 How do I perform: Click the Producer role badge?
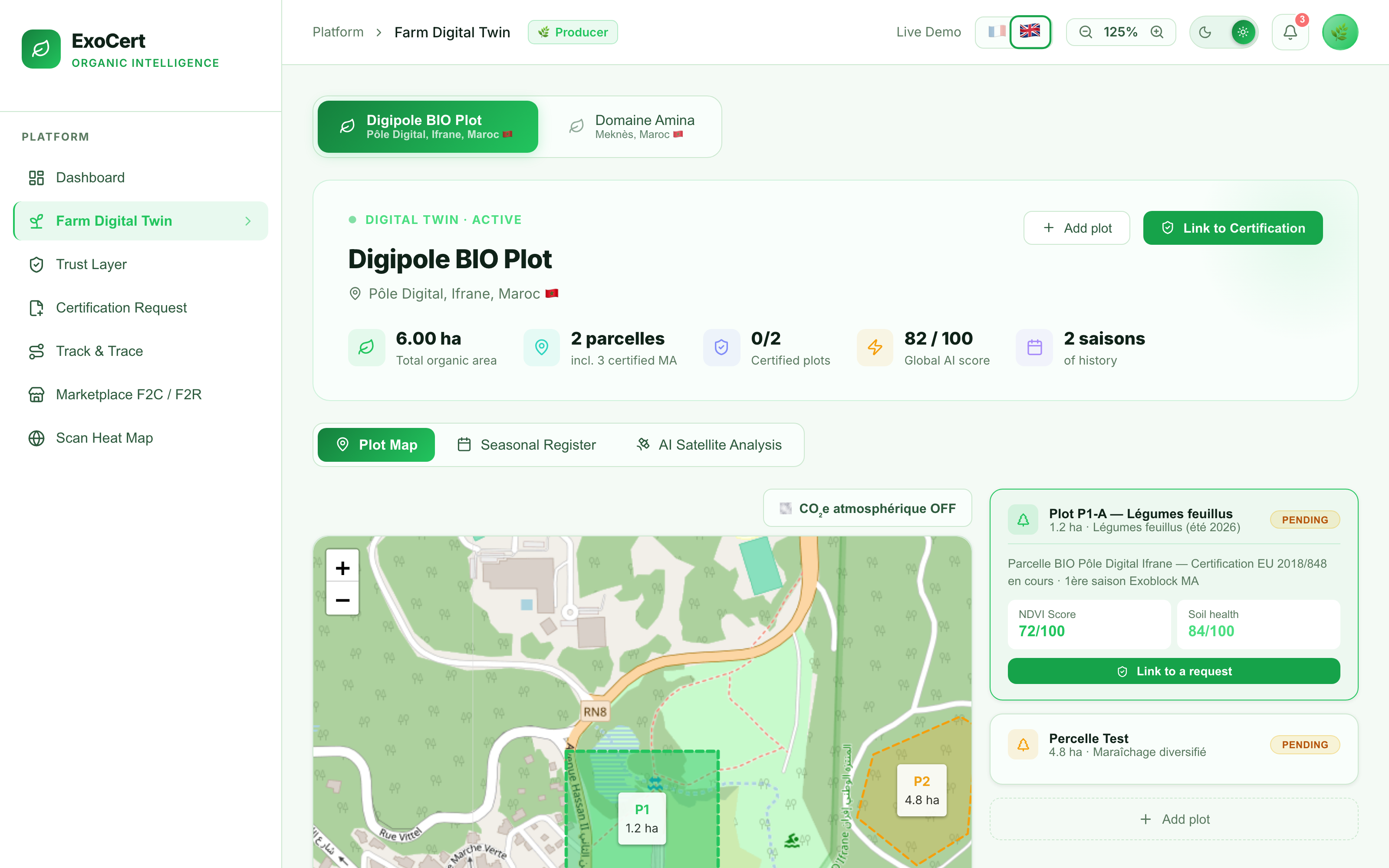(x=573, y=32)
